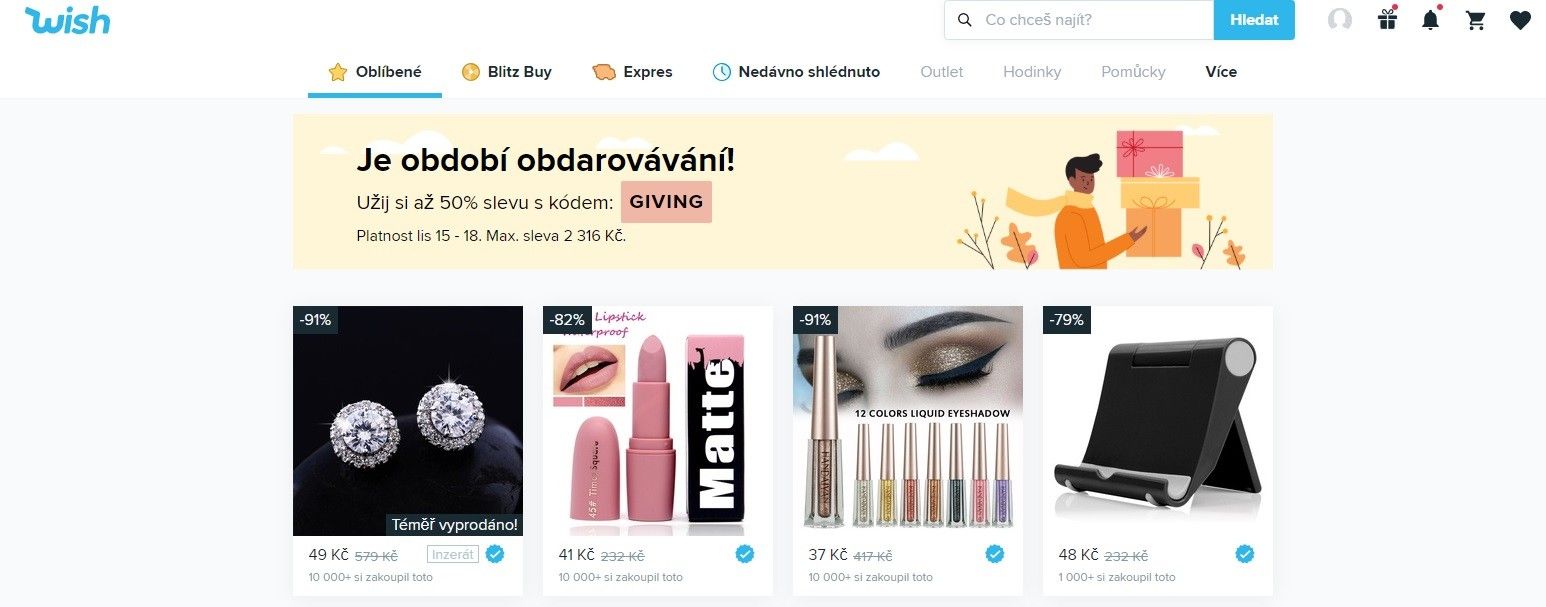This screenshot has height=607, width=1546.
Task: Select the Oblíbené tab
Action: click(x=375, y=72)
